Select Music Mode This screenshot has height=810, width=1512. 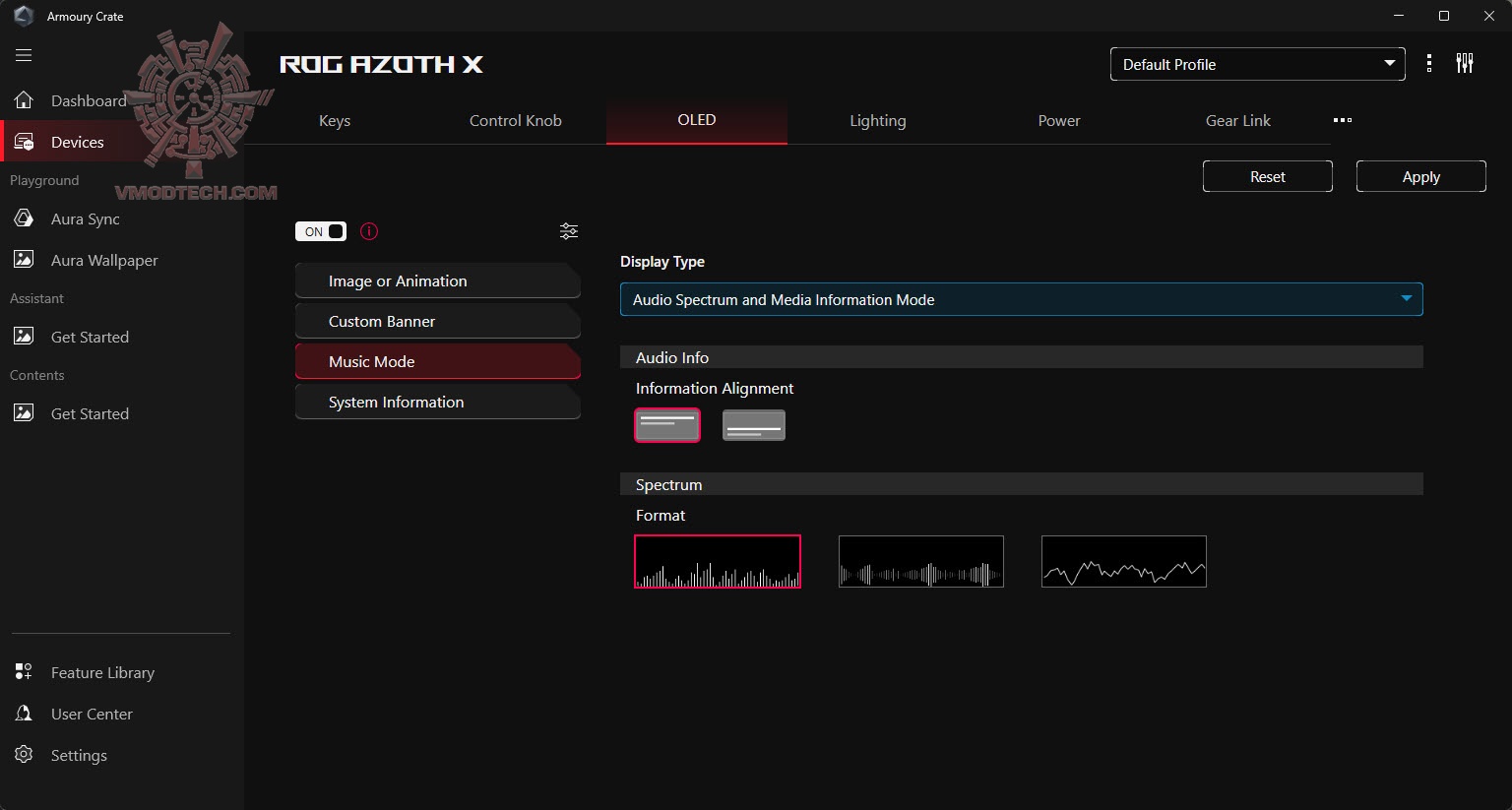pos(438,361)
